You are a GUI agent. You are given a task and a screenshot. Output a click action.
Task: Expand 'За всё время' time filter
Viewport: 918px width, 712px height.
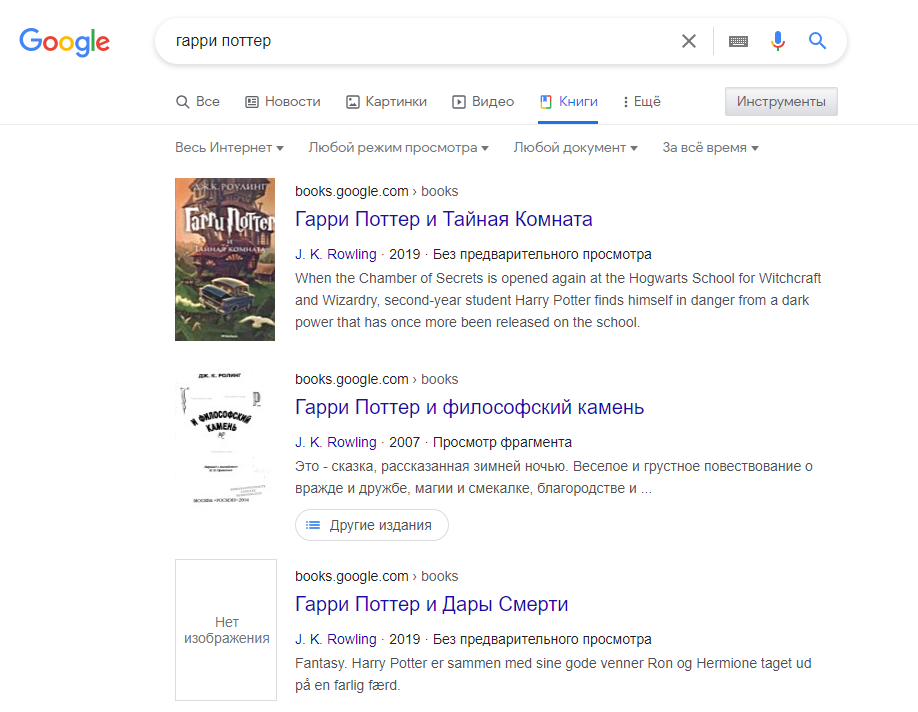pos(710,148)
